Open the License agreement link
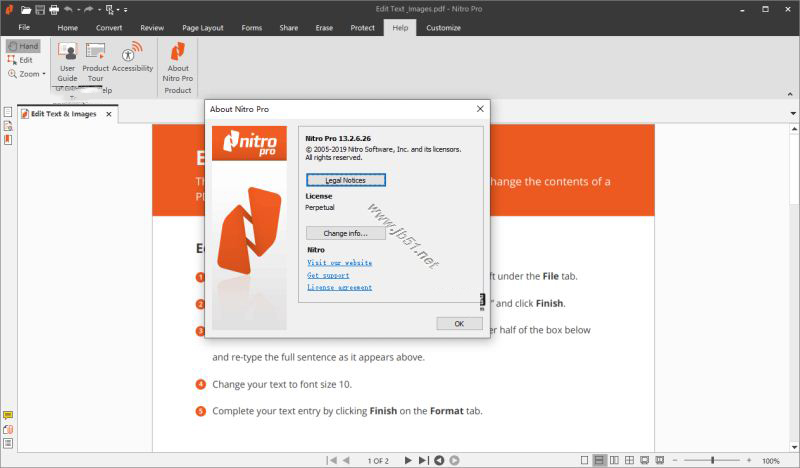Screen dimensions: 800x468 coord(339,287)
